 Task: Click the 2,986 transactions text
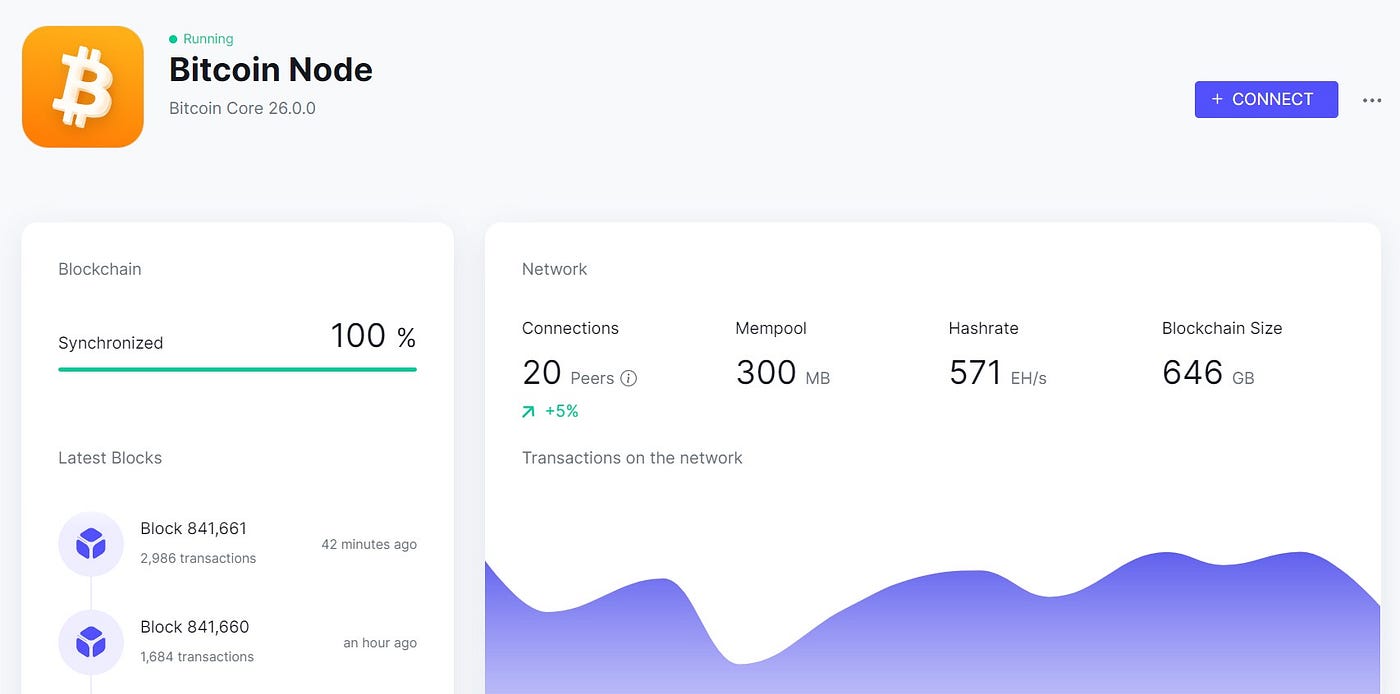(198, 558)
